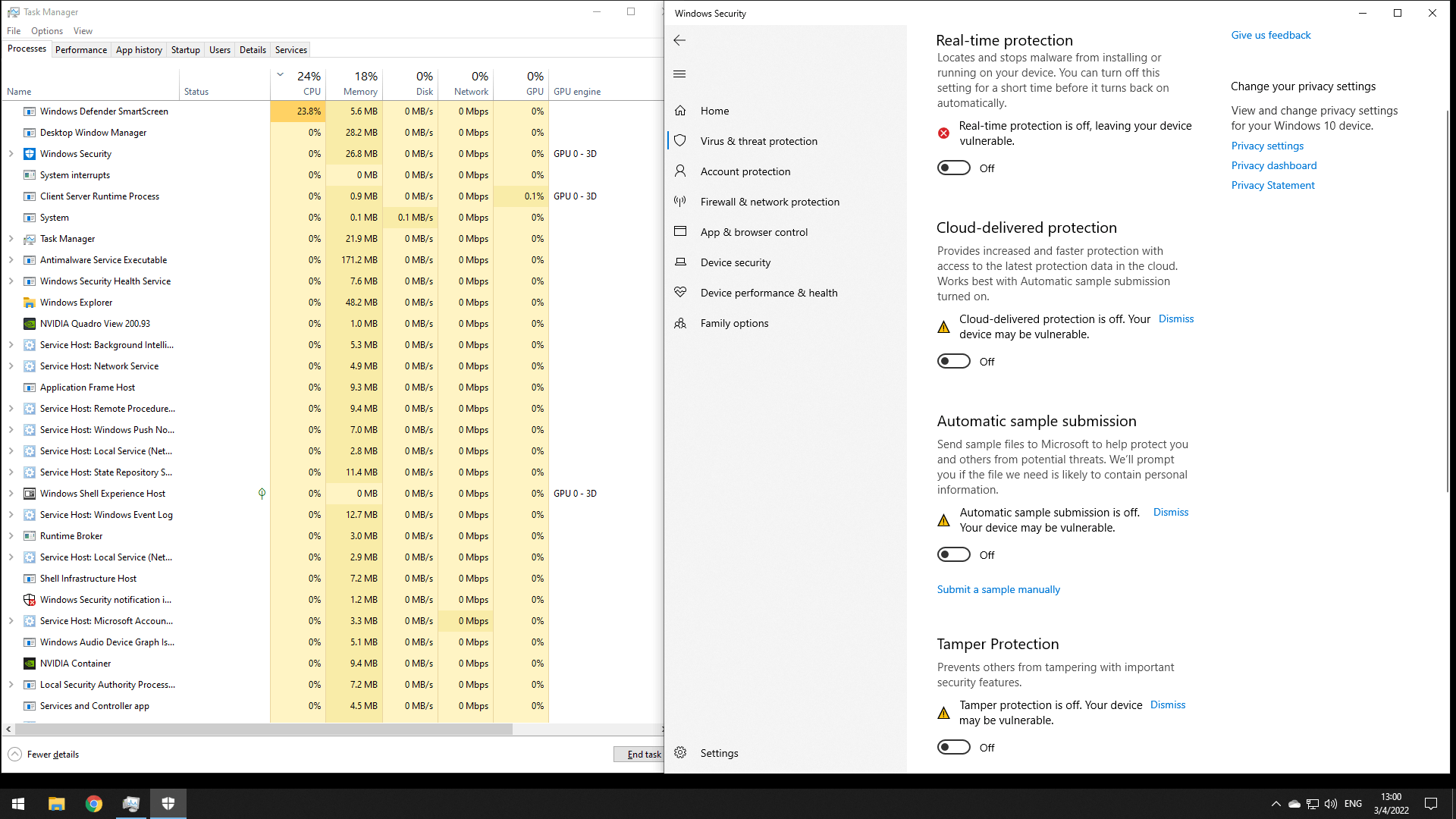Image resolution: width=1456 pixels, height=819 pixels.
Task: Click the Device performance & health heart icon
Action: coord(680,293)
